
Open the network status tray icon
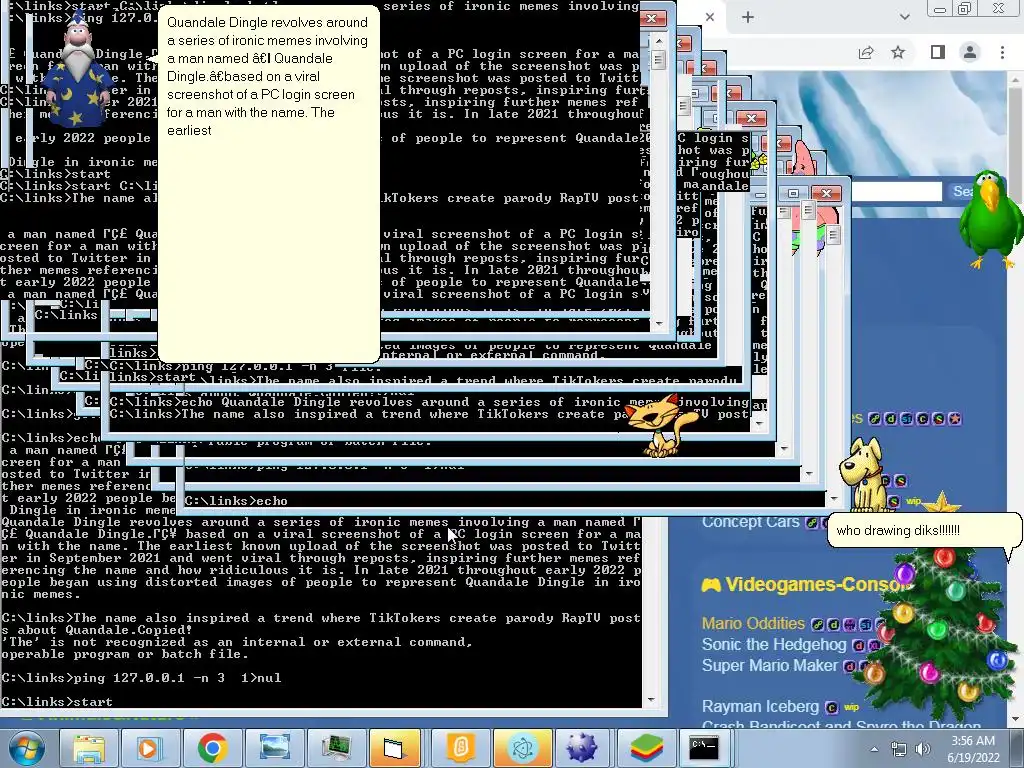click(899, 749)
